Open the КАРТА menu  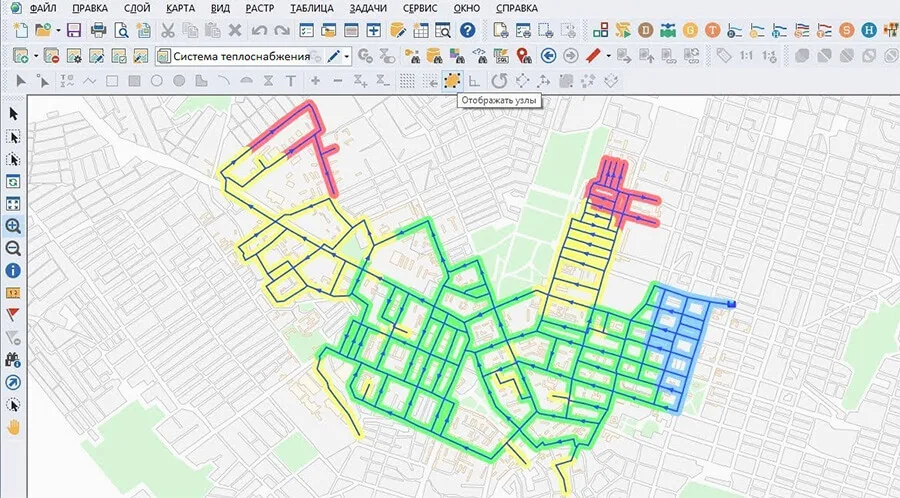pos(180,9)
